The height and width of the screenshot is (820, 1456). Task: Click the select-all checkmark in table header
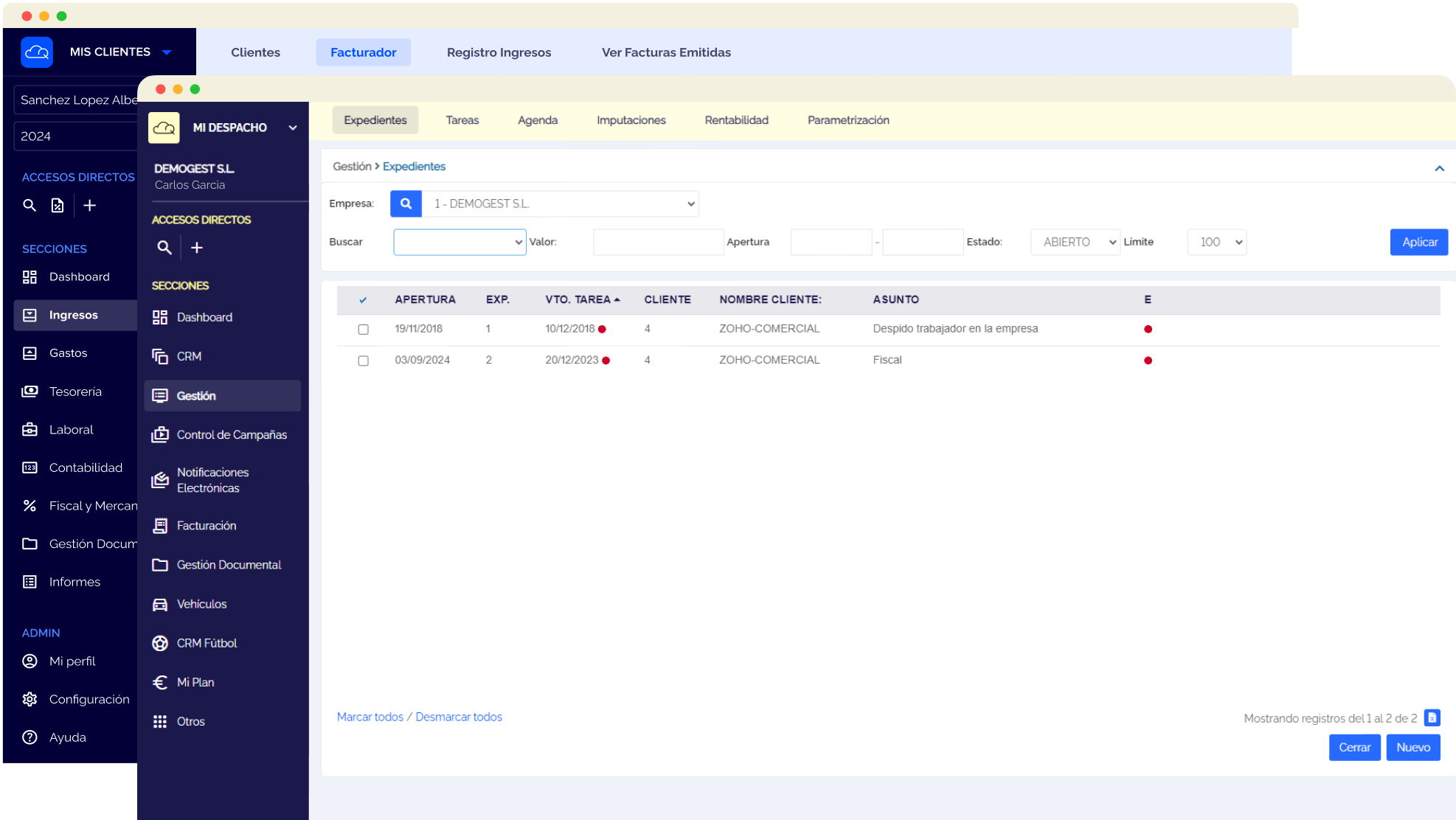363,300
